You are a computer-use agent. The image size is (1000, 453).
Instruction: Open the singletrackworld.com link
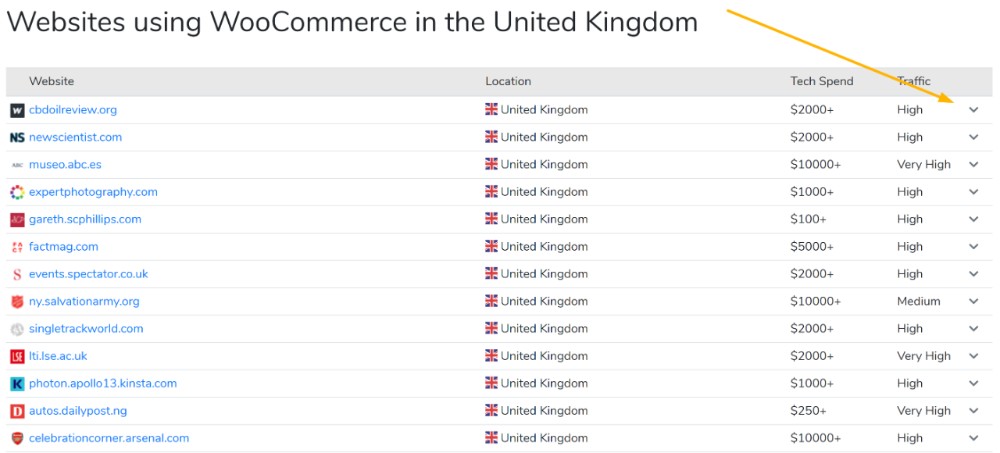(x=86, y=329)
